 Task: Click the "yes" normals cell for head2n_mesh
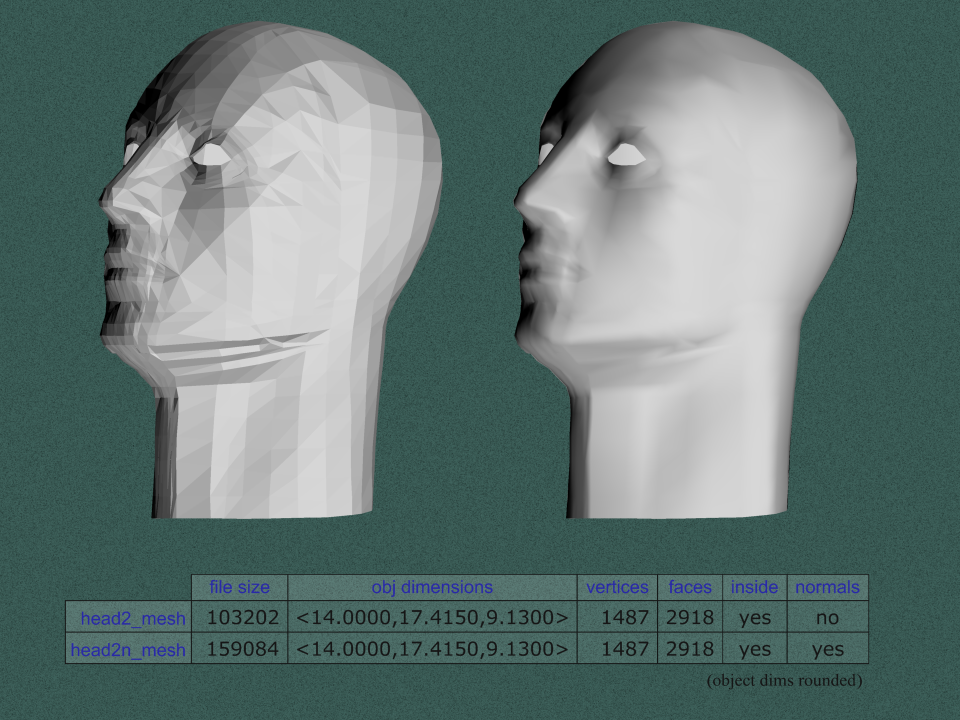click(827, 649)
